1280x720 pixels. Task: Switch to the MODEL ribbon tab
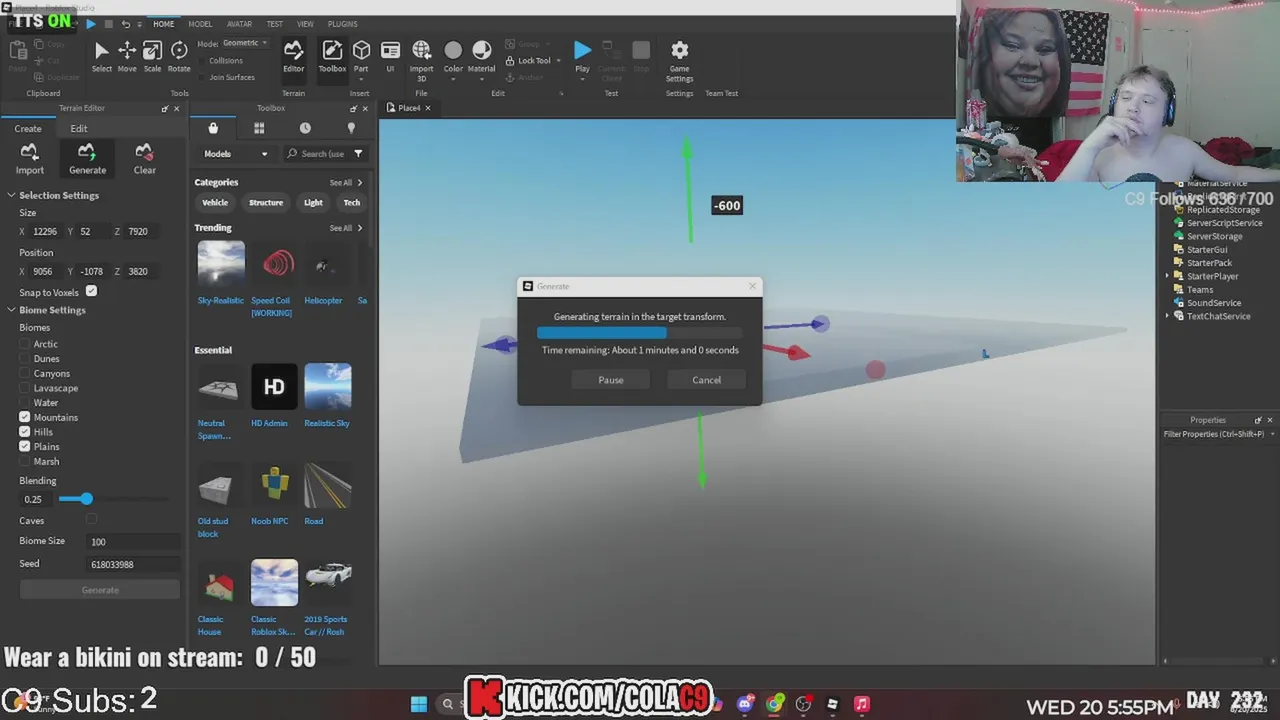click(200, 24)
